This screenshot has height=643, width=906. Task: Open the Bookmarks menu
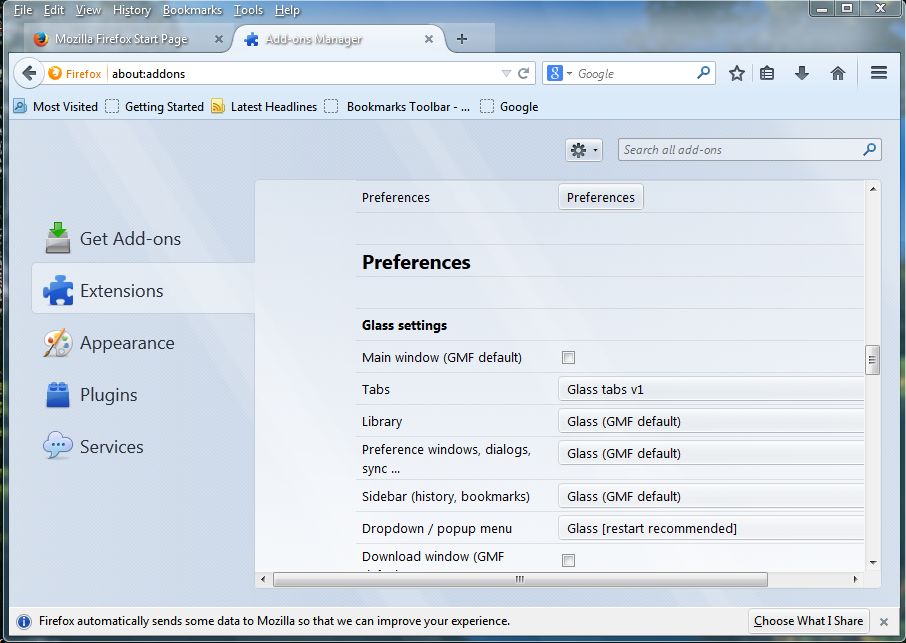(192, 10)
